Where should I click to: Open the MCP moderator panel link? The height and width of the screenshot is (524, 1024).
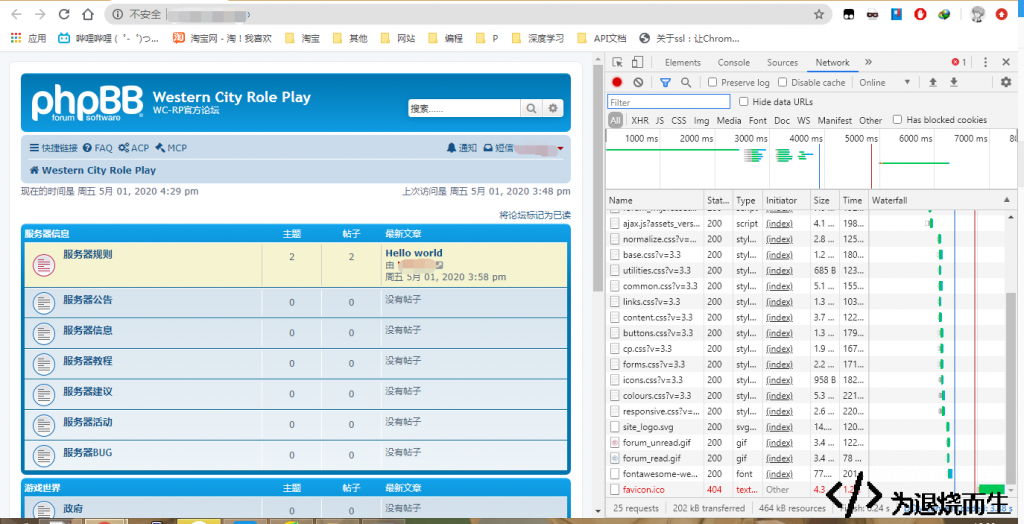click(x=171, y=148)
